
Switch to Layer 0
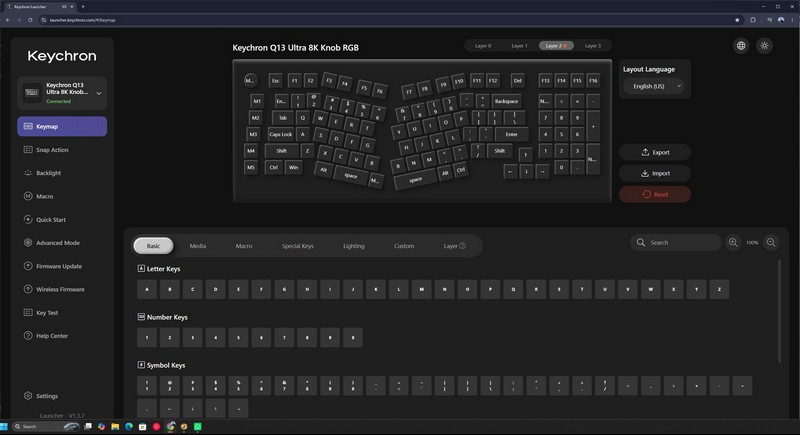click(483, 46)
